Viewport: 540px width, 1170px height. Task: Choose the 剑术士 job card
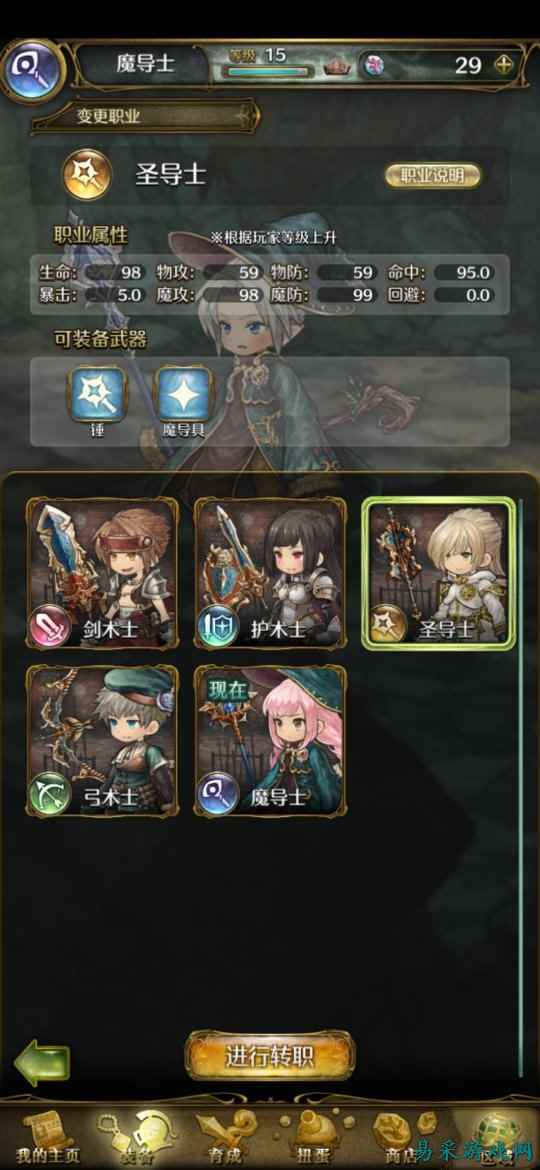pos(103,573)
